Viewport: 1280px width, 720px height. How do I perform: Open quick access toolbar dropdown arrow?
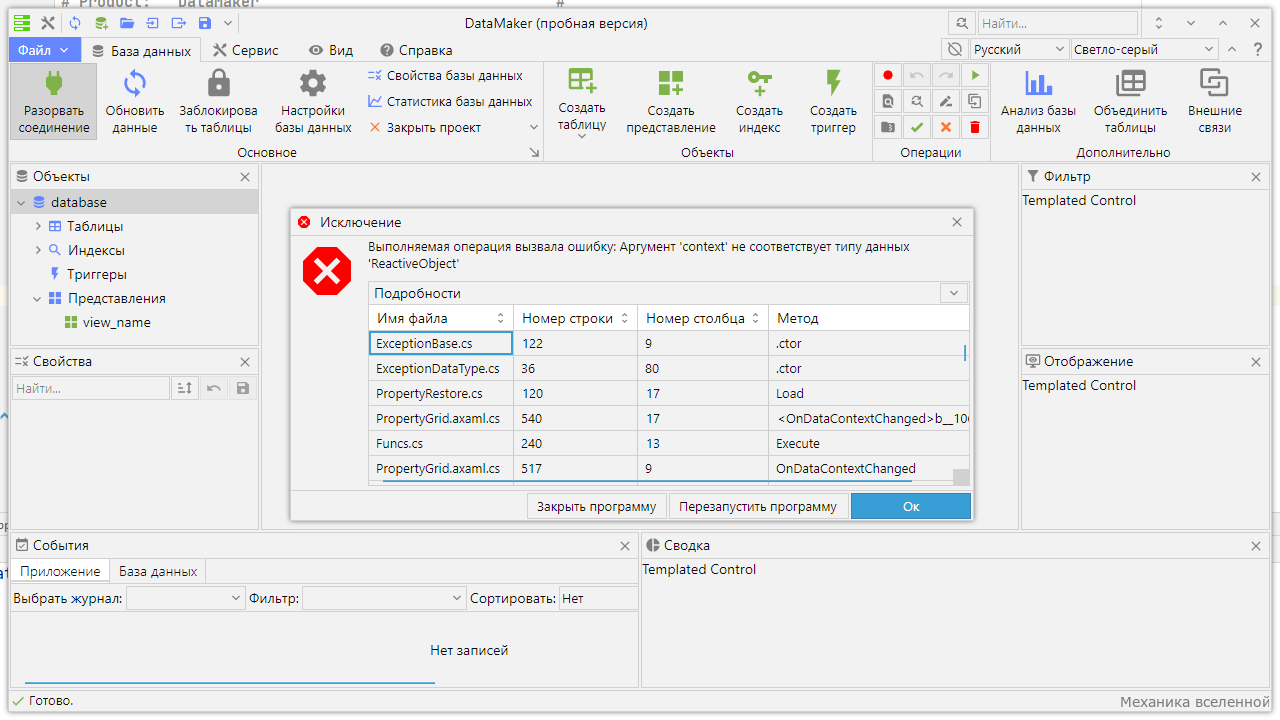[229, 23]
